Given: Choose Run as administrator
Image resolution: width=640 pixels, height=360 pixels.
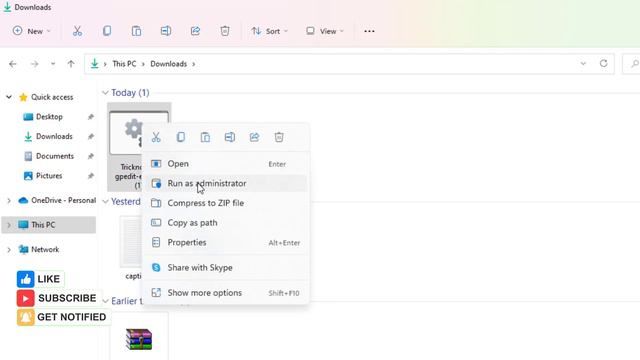Looking at the screenshot, I should coord(226,183).
